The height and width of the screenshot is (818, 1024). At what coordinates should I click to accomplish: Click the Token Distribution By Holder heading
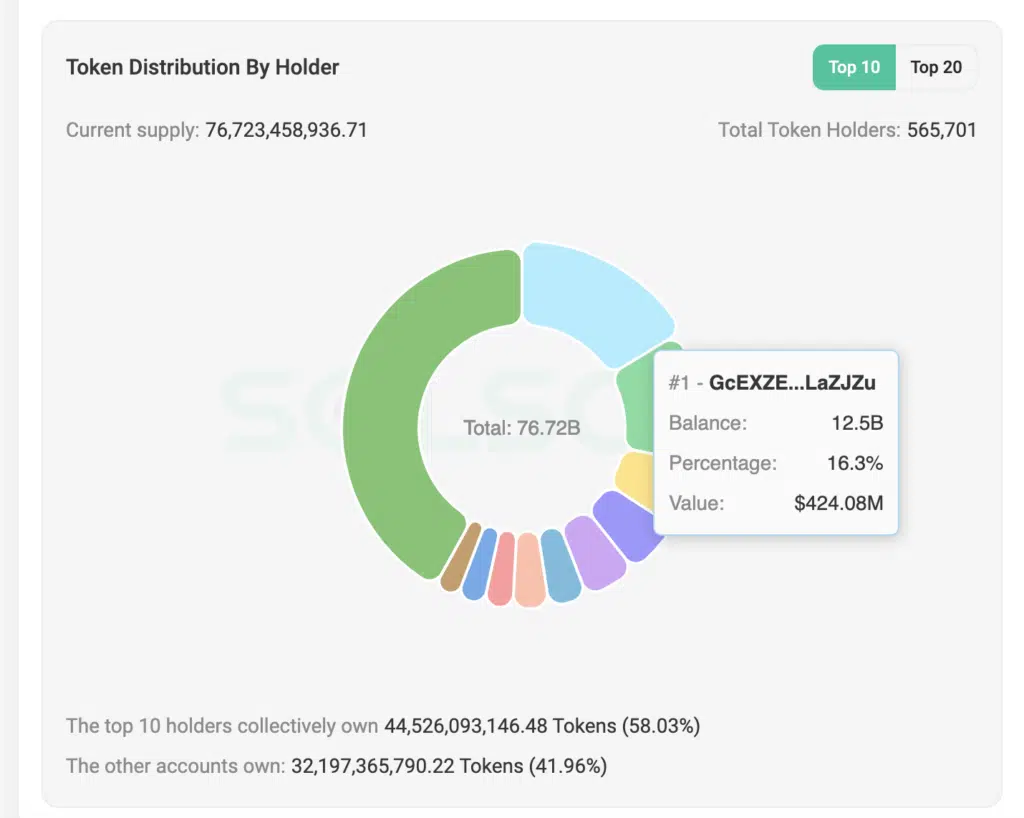202,68
